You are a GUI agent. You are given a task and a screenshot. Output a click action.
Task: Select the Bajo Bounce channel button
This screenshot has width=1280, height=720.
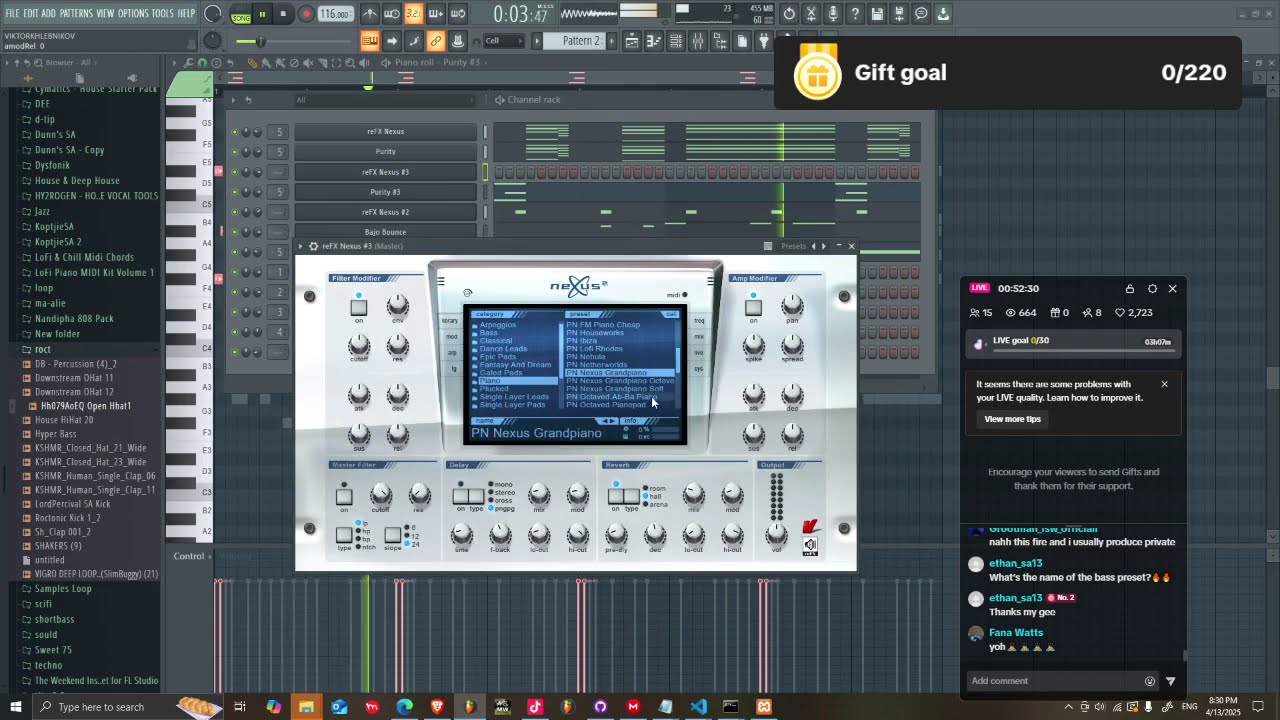coord(385,232)
